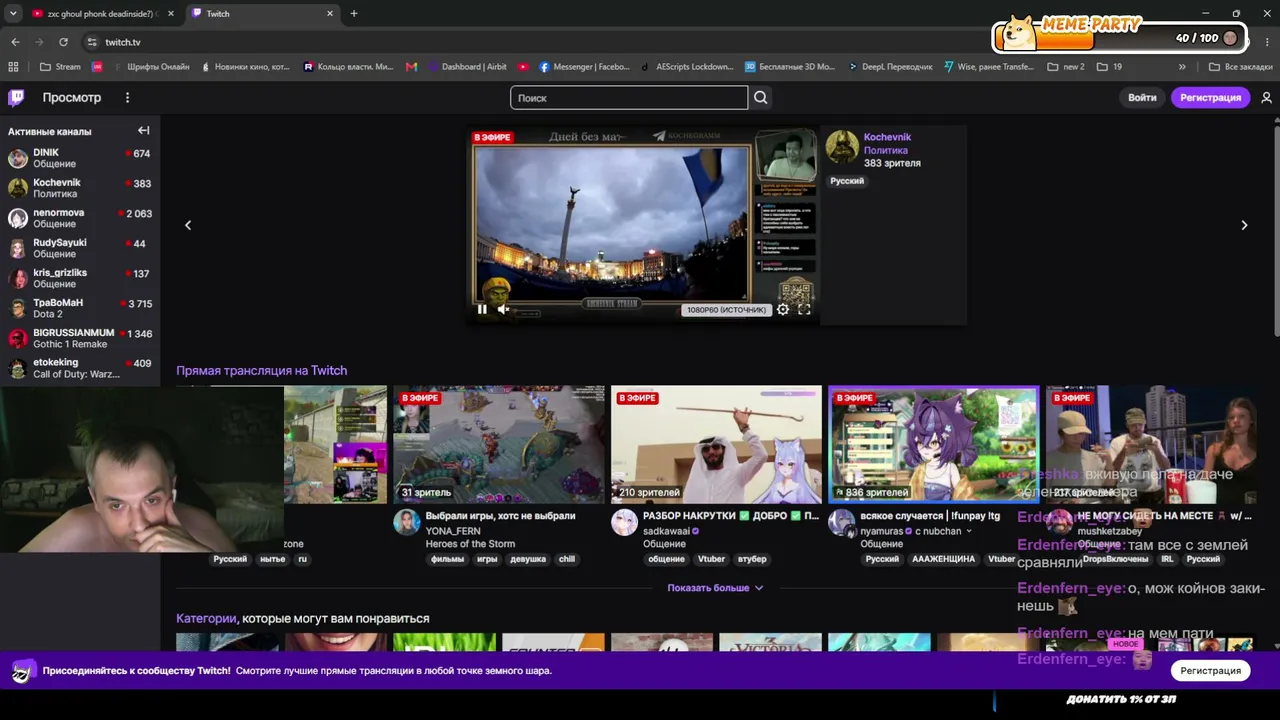Image resolution: width=1280 pixels, height=720 pixels.
Task: Open the Chrome three-dot menu
Action: pyautogui.click(x=1267, y=42)
